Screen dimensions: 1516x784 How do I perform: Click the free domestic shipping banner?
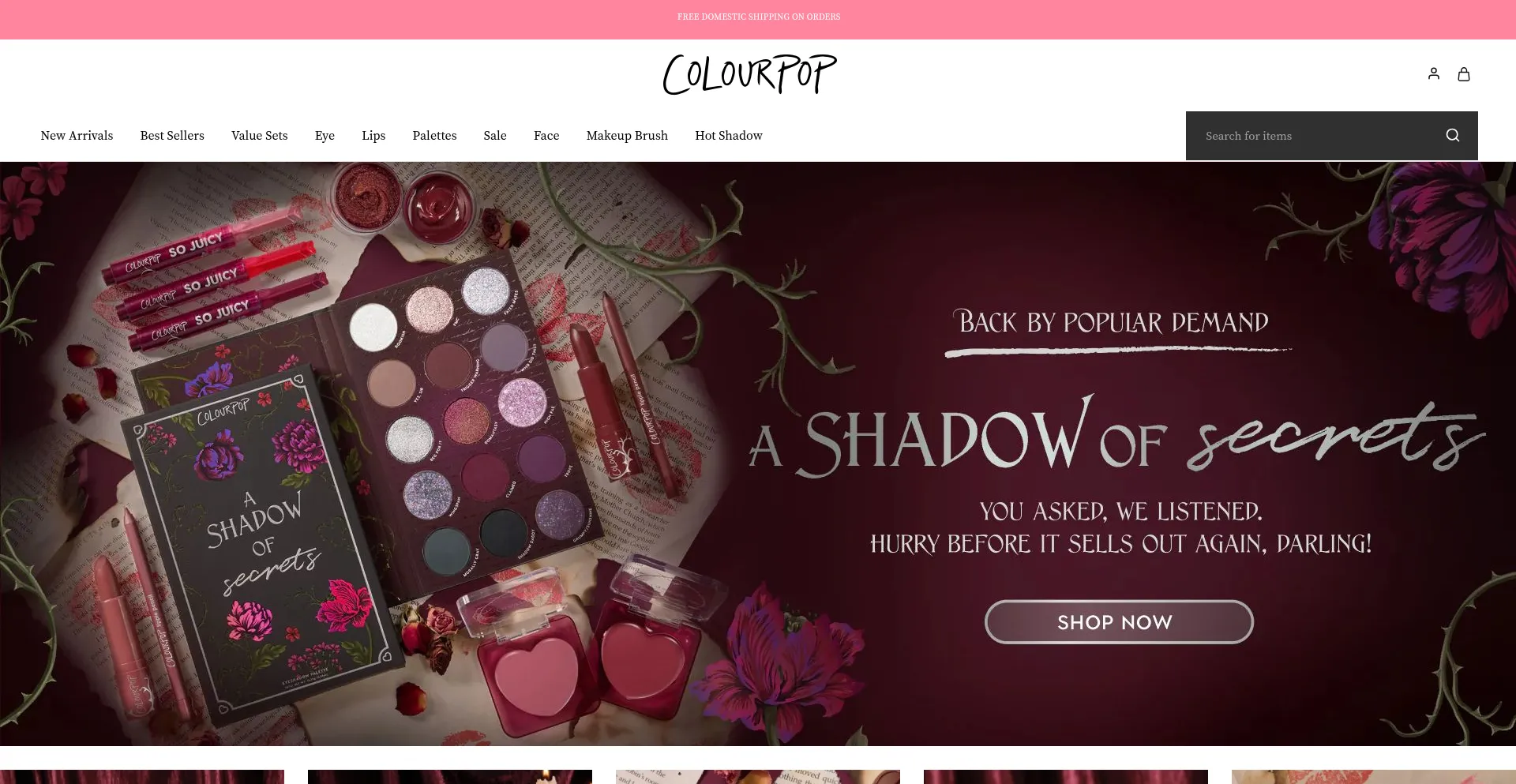758,17
